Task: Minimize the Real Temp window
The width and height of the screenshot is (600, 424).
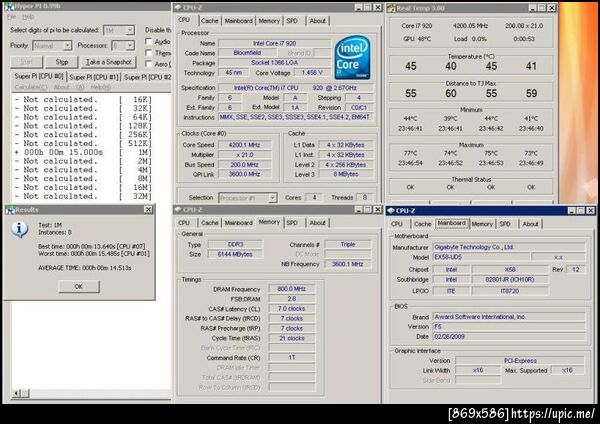Action: (533, 8)
